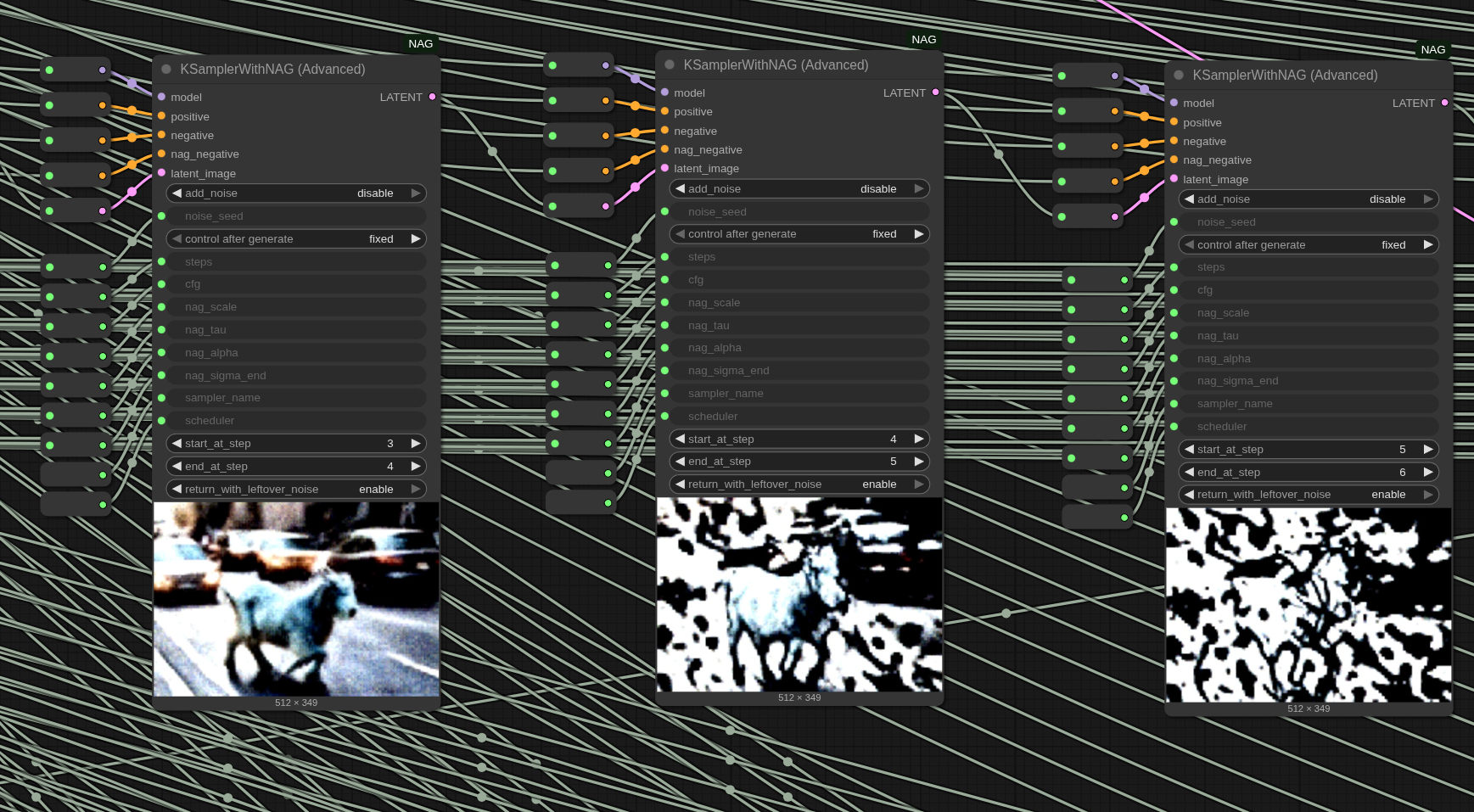
Task: Click the end_at_step value 5 on middle node
Action: tap(894, 462)
